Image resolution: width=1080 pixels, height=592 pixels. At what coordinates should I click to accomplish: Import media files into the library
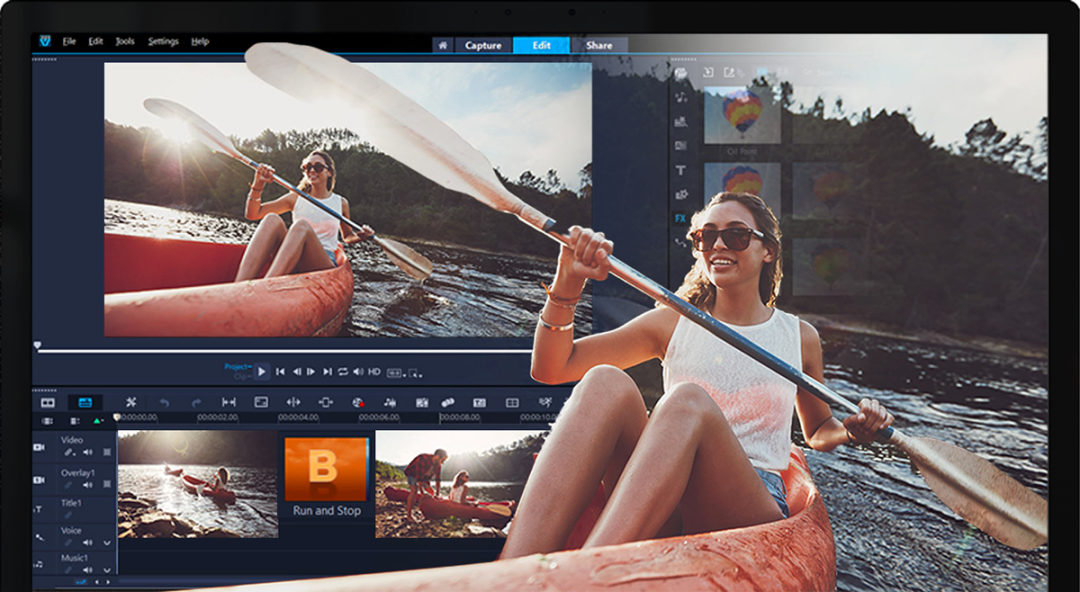pos(707,72)
